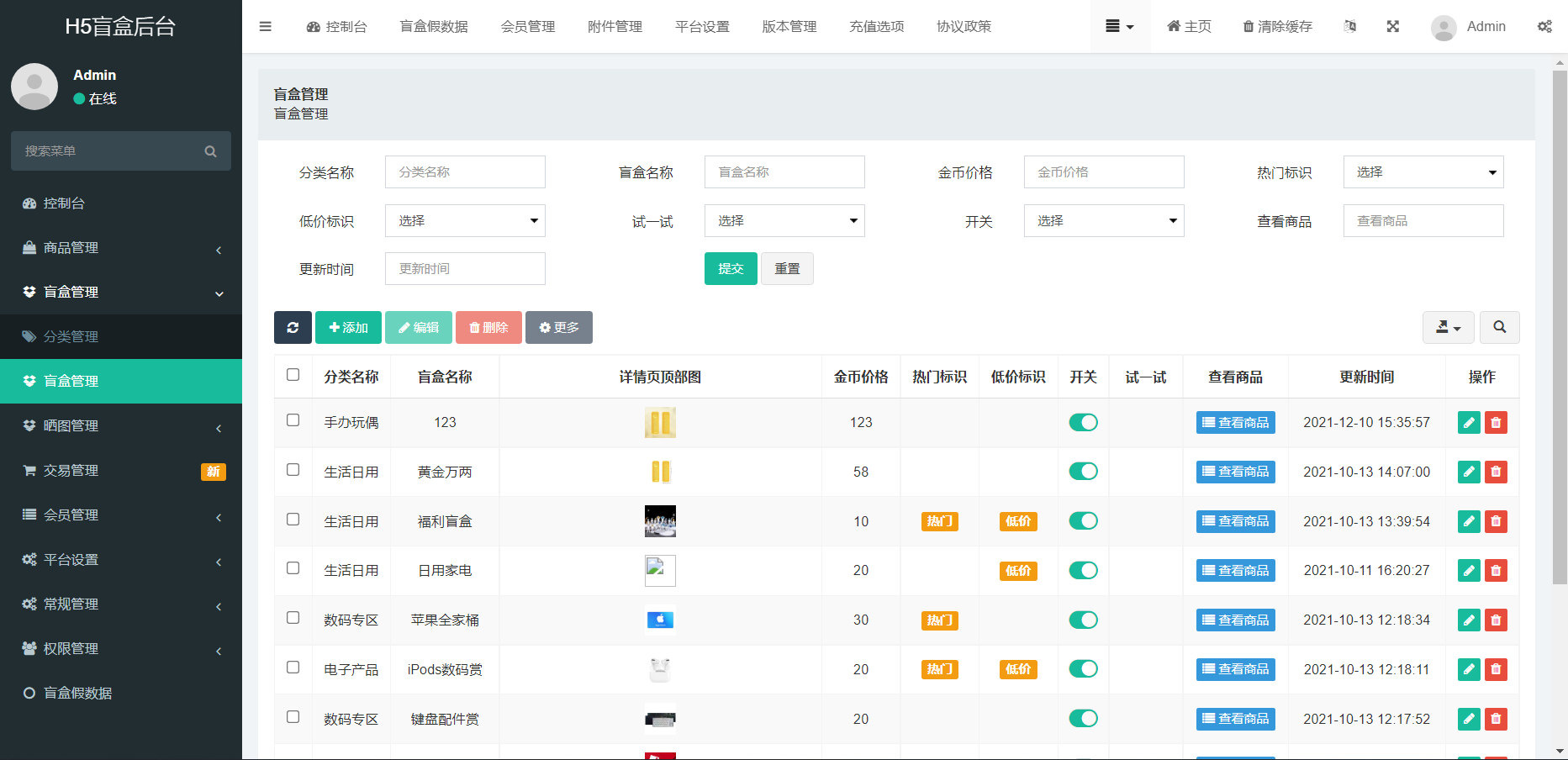Check the checkbox for 日用家电 row
Viewport: 1568px width, 760px height.
pyautogui.click(x=293, y=568)
